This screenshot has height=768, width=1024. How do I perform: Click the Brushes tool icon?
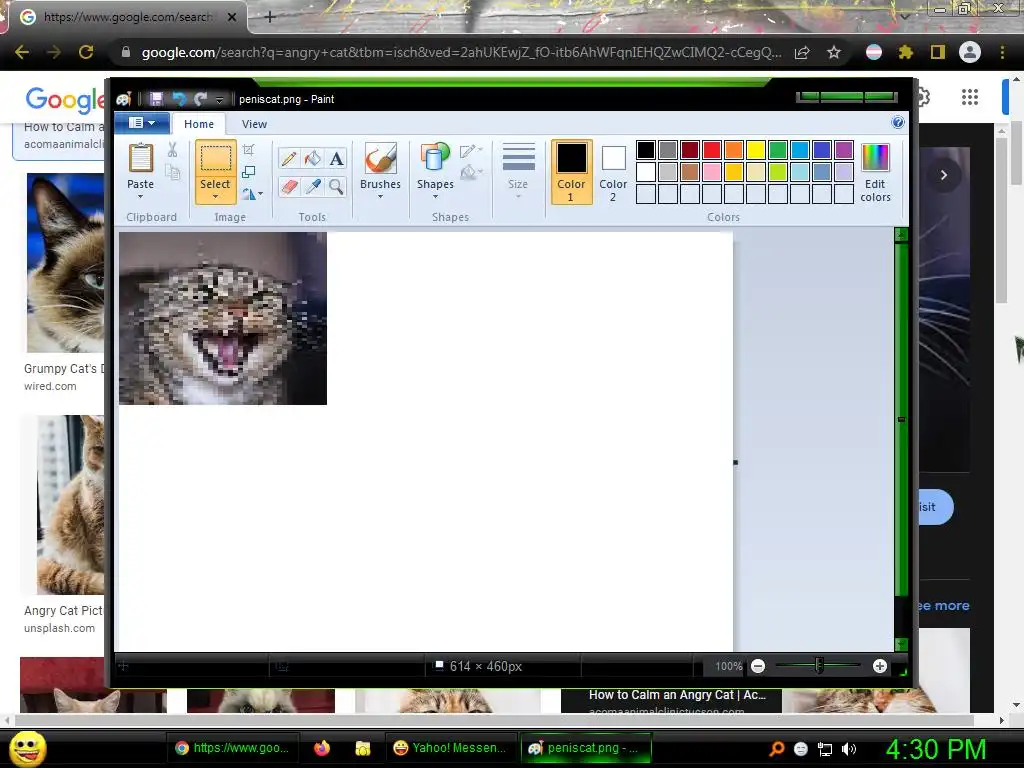tap(380, 159)
